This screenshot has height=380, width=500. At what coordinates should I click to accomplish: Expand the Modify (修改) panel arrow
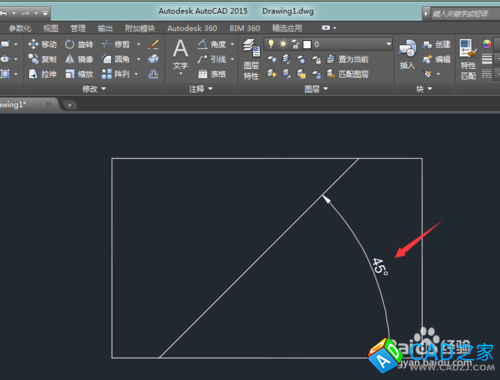click(x=103, y=89)
